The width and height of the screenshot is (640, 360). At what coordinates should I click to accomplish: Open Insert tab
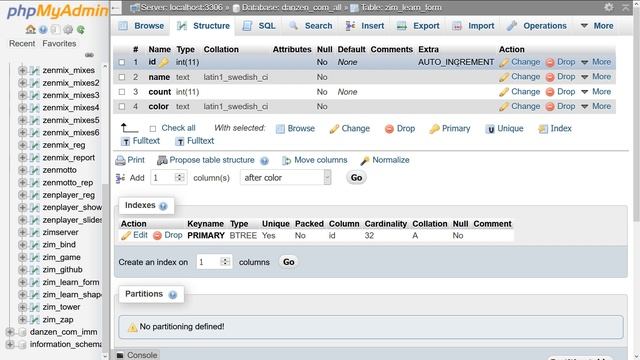click(x=365, y=26)
